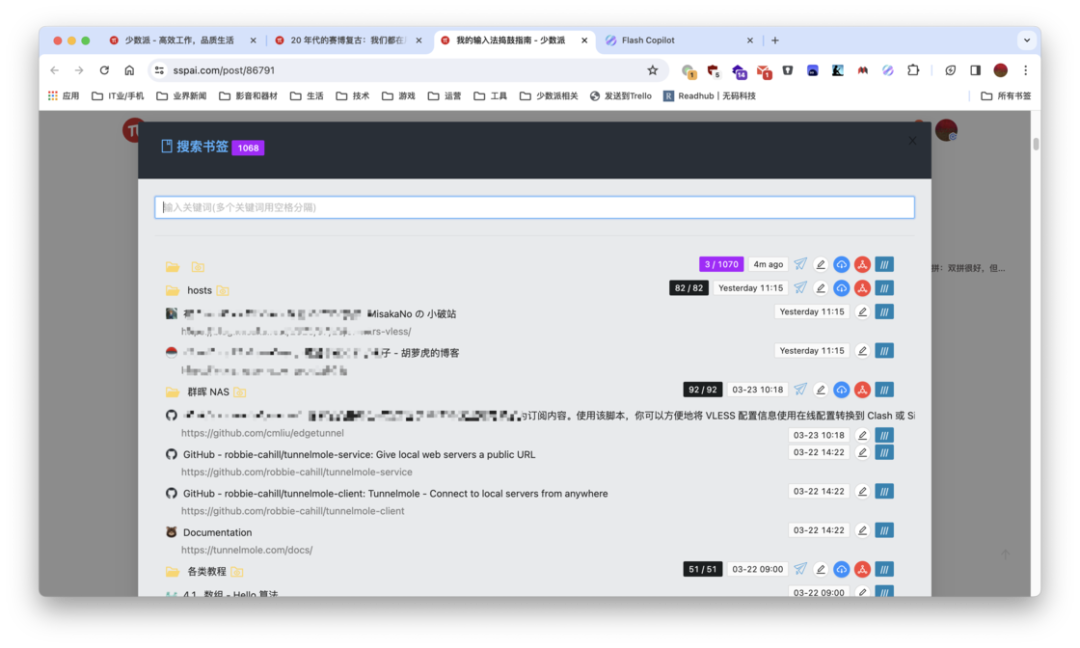Image resolution: width=1080 pixels, height=648 pixels.
Task: Open the tunnelmole-client GitHub bookmark title
Action: pos(395,494)
